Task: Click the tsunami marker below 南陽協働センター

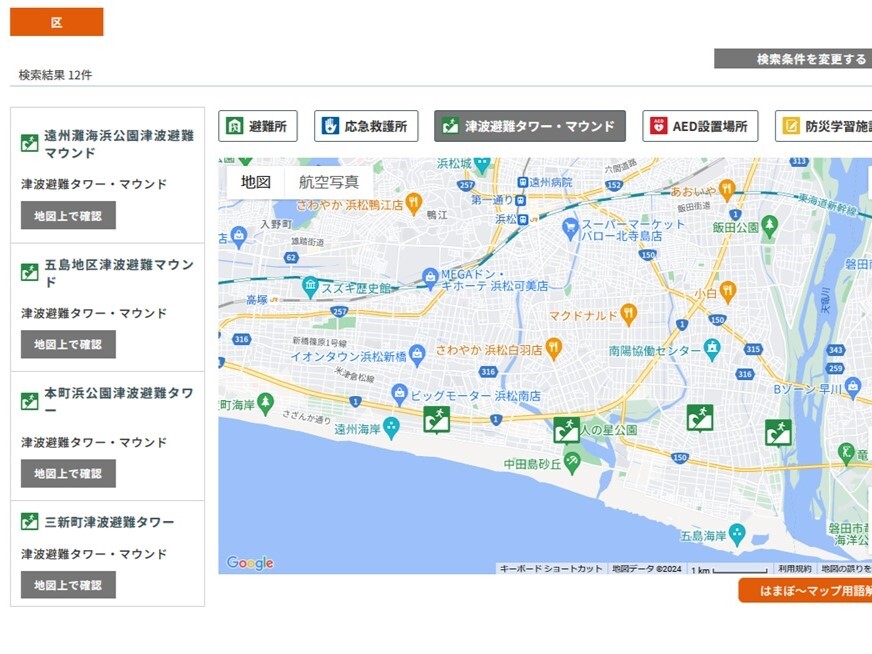Action: click(x=700, y=418)
